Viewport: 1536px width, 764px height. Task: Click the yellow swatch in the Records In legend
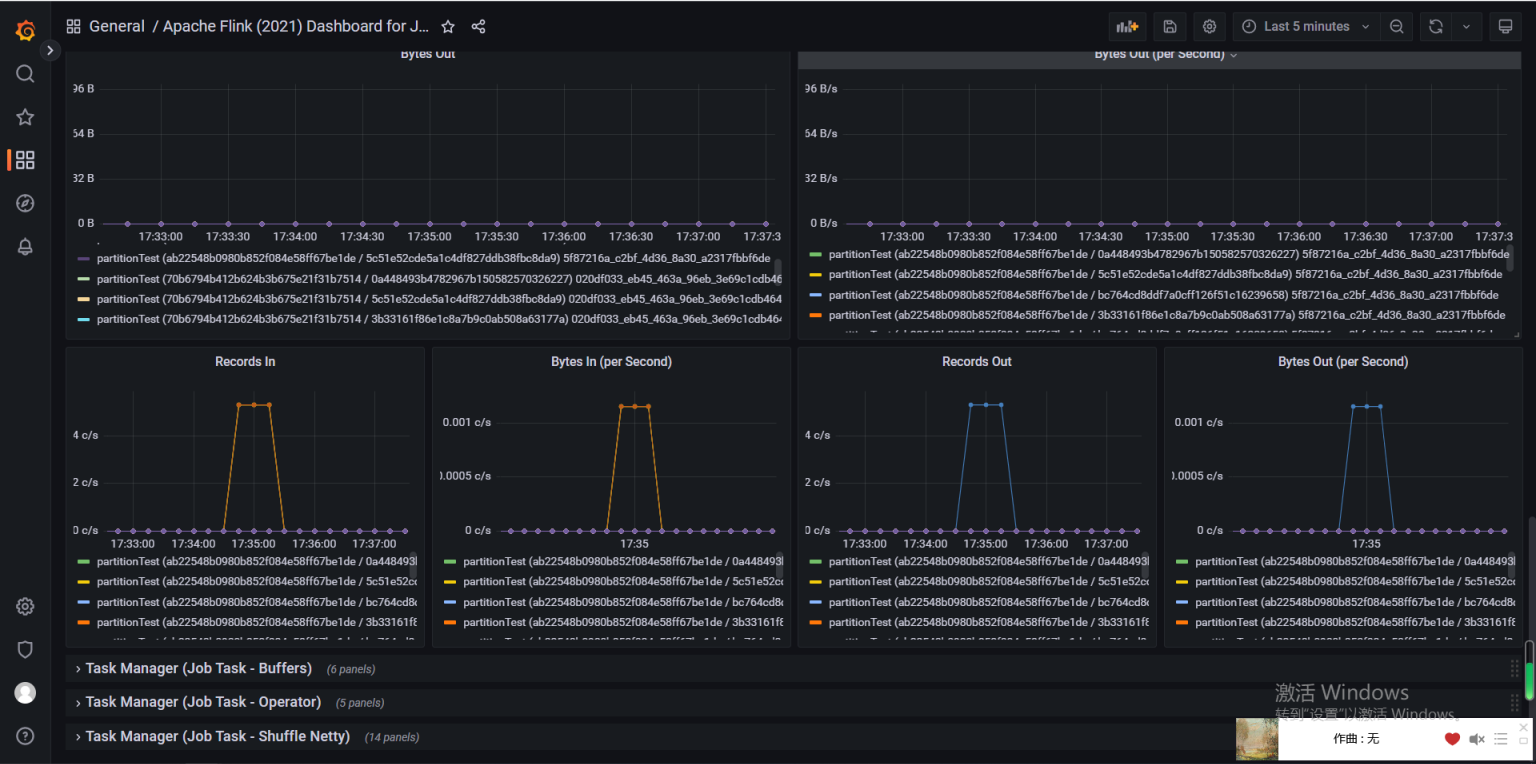(84, 582)
